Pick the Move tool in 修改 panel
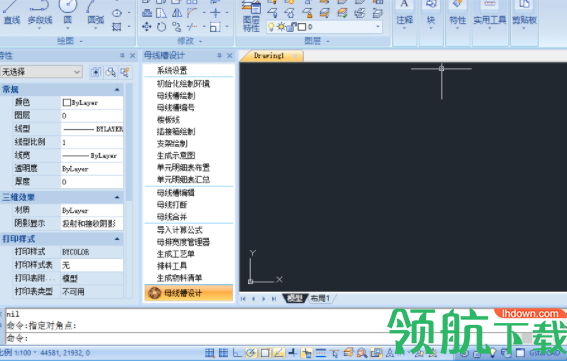This screenshot has height=361, width=567. click(x=147, y=26)
